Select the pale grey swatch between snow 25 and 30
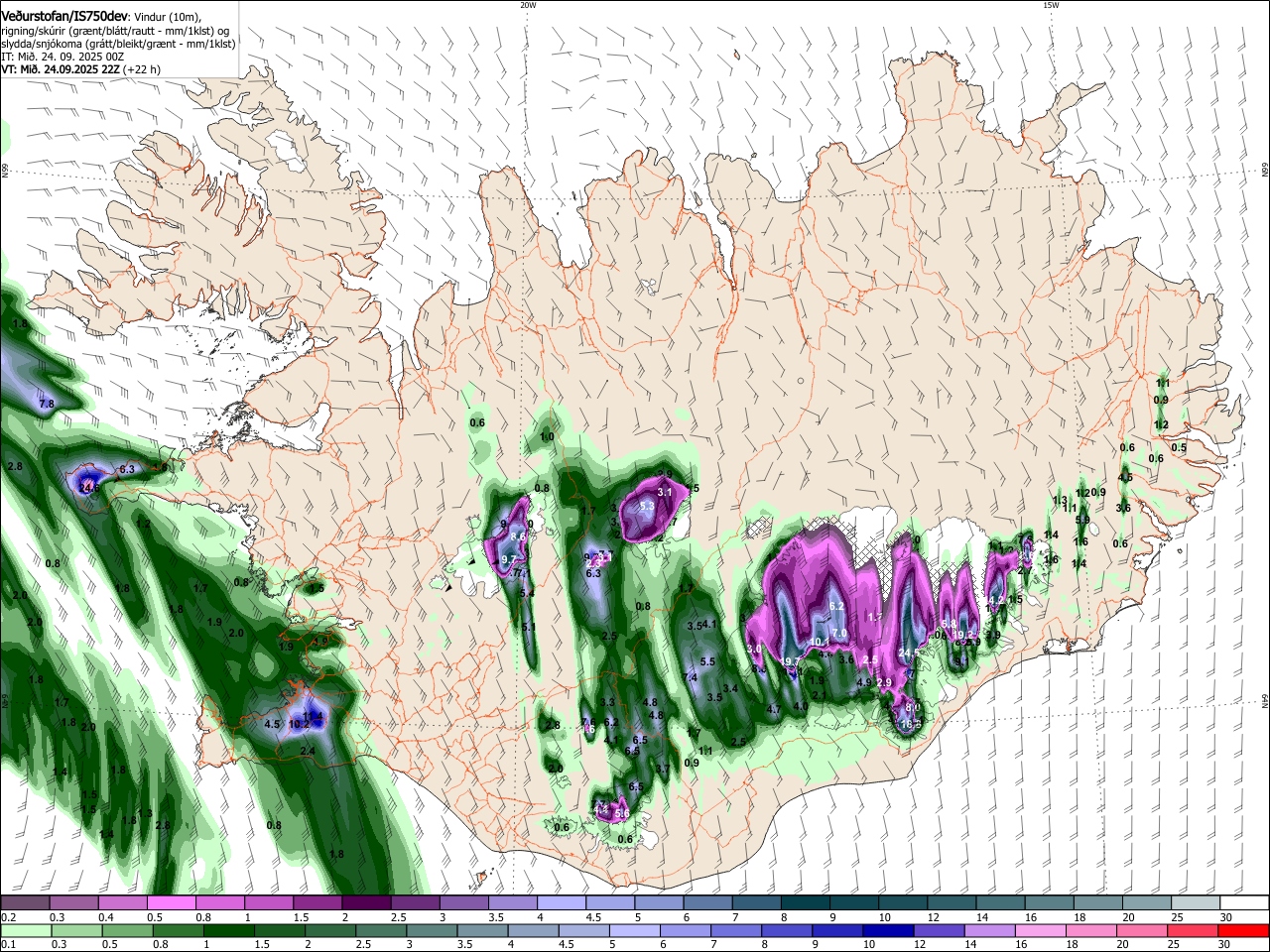This screenshot has height=952, width=1270. [1195, 903]
